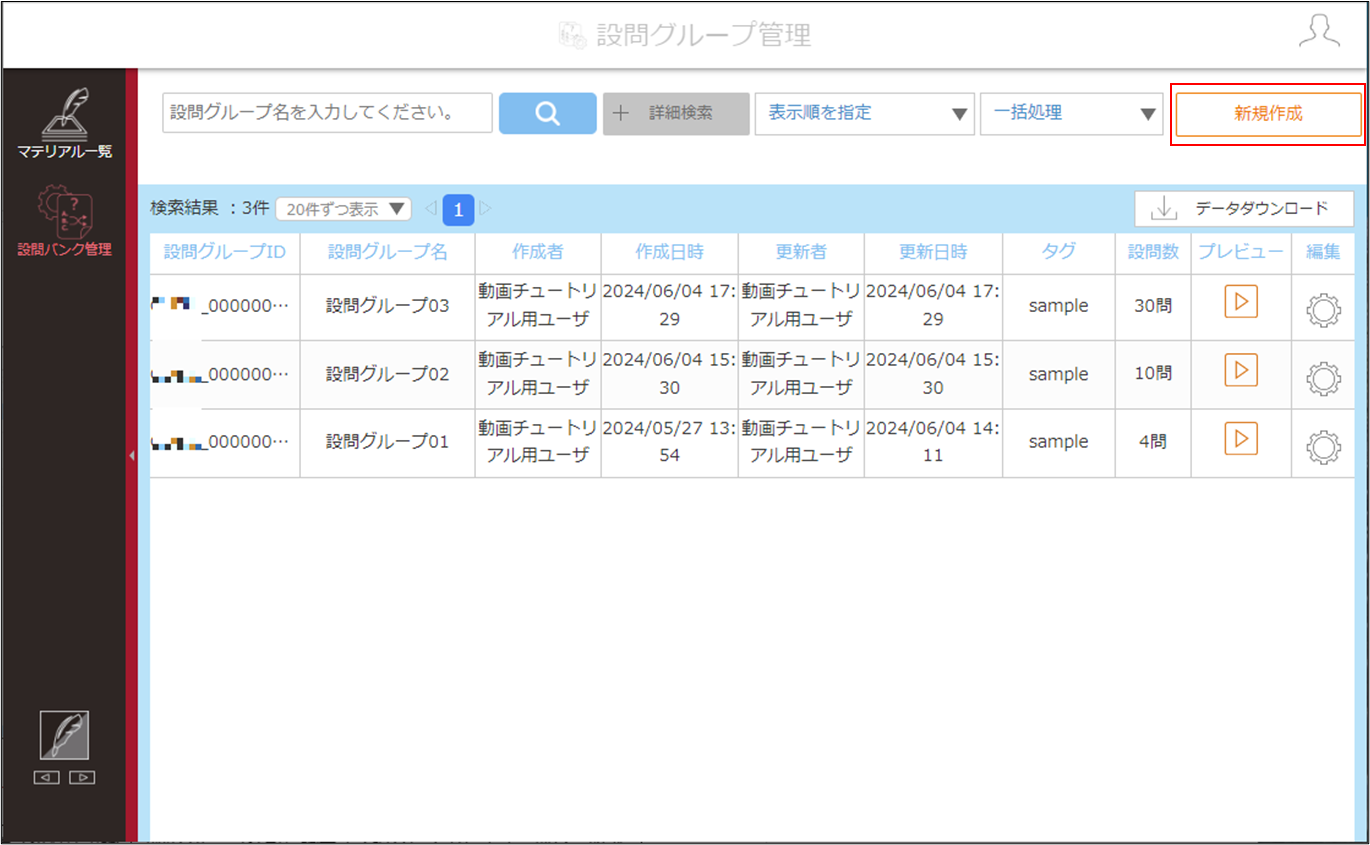Click the feather icon at sidebar bottom

pos(64,735)
